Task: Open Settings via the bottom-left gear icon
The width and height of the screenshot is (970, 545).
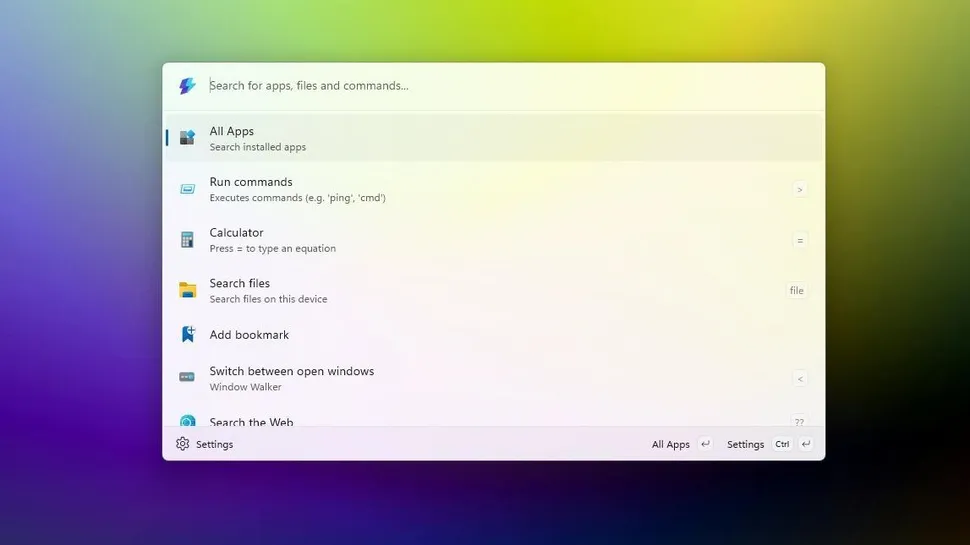Action: (182, 444)
